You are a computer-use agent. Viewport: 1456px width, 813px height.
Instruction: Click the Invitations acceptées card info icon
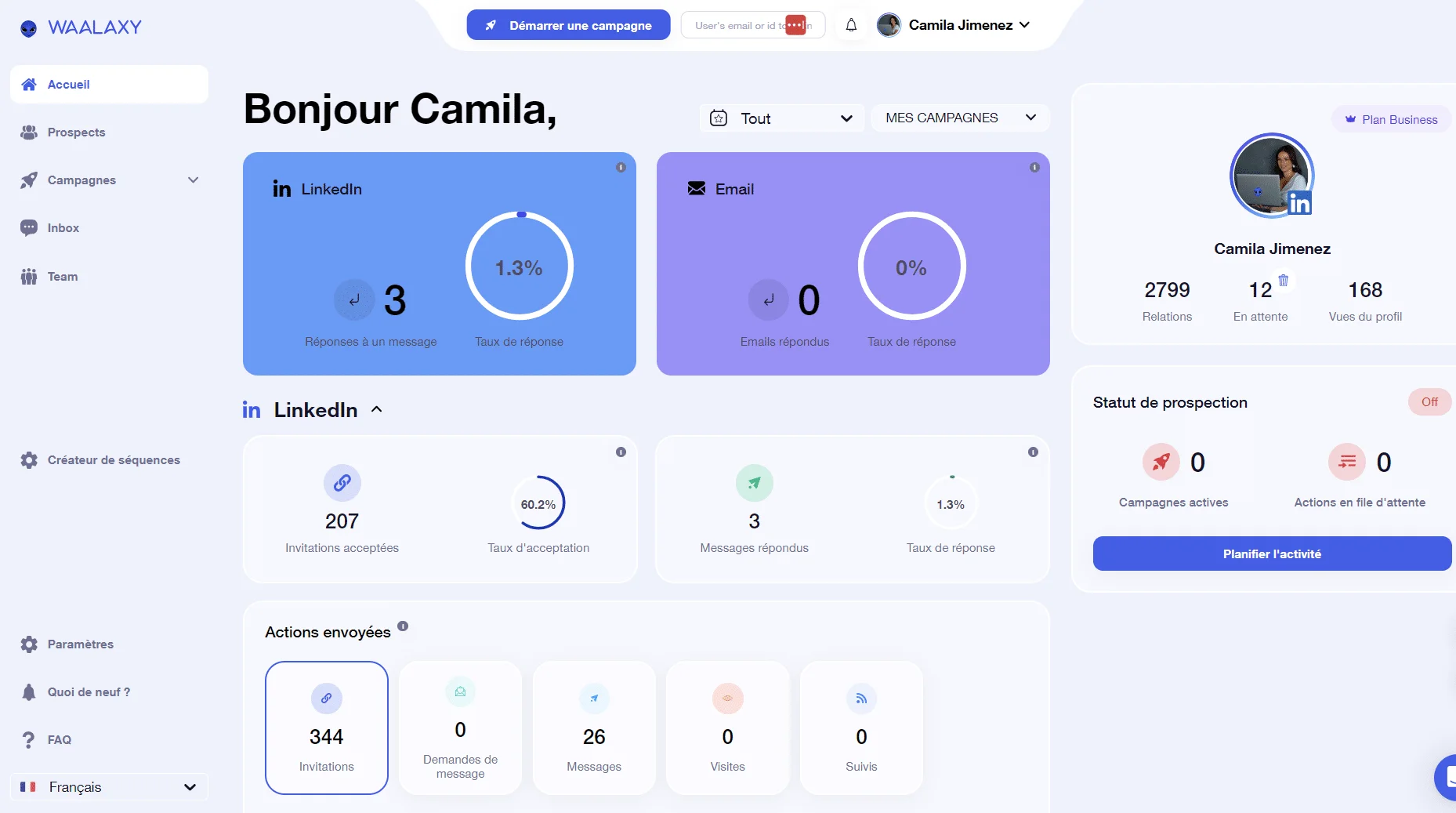(621, 452)
